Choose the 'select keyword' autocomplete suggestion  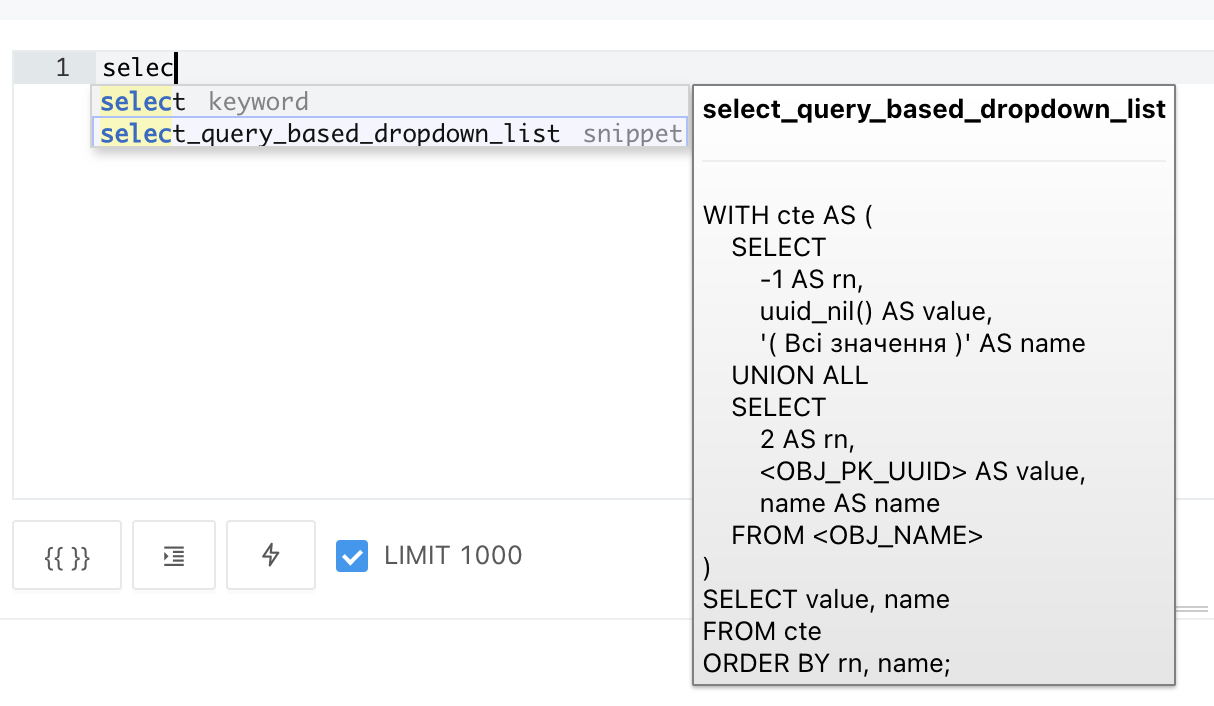tap(390, 101)
